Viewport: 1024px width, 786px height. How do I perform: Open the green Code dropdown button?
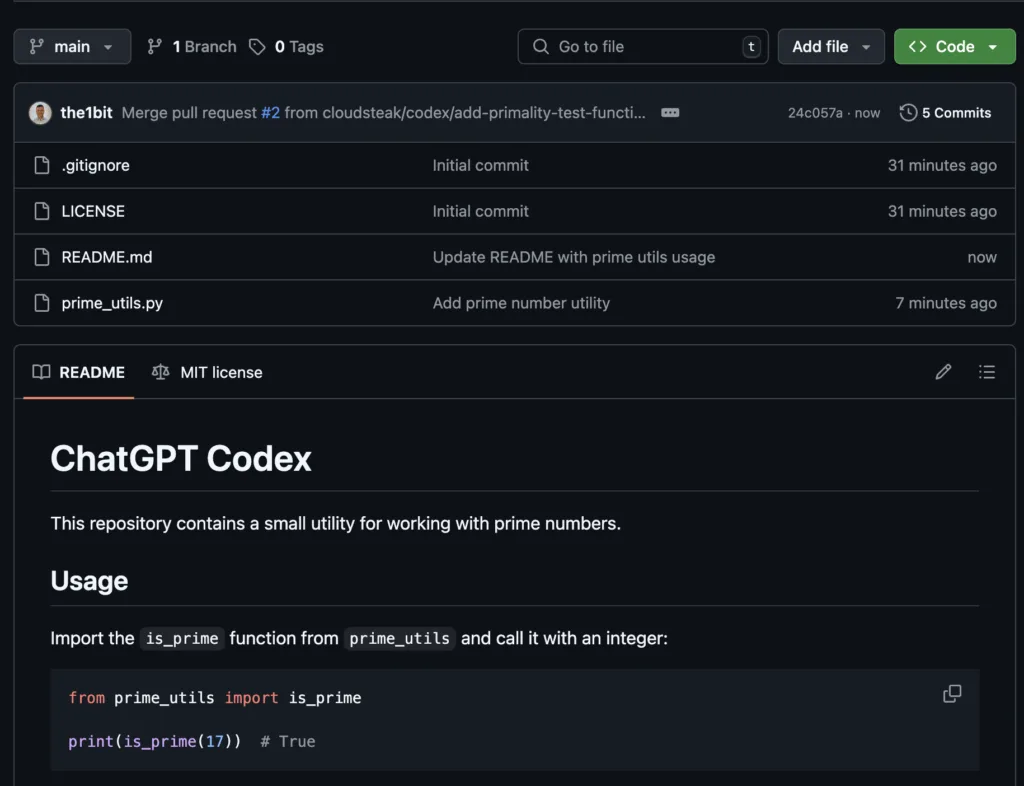click(x=954, y=46)
